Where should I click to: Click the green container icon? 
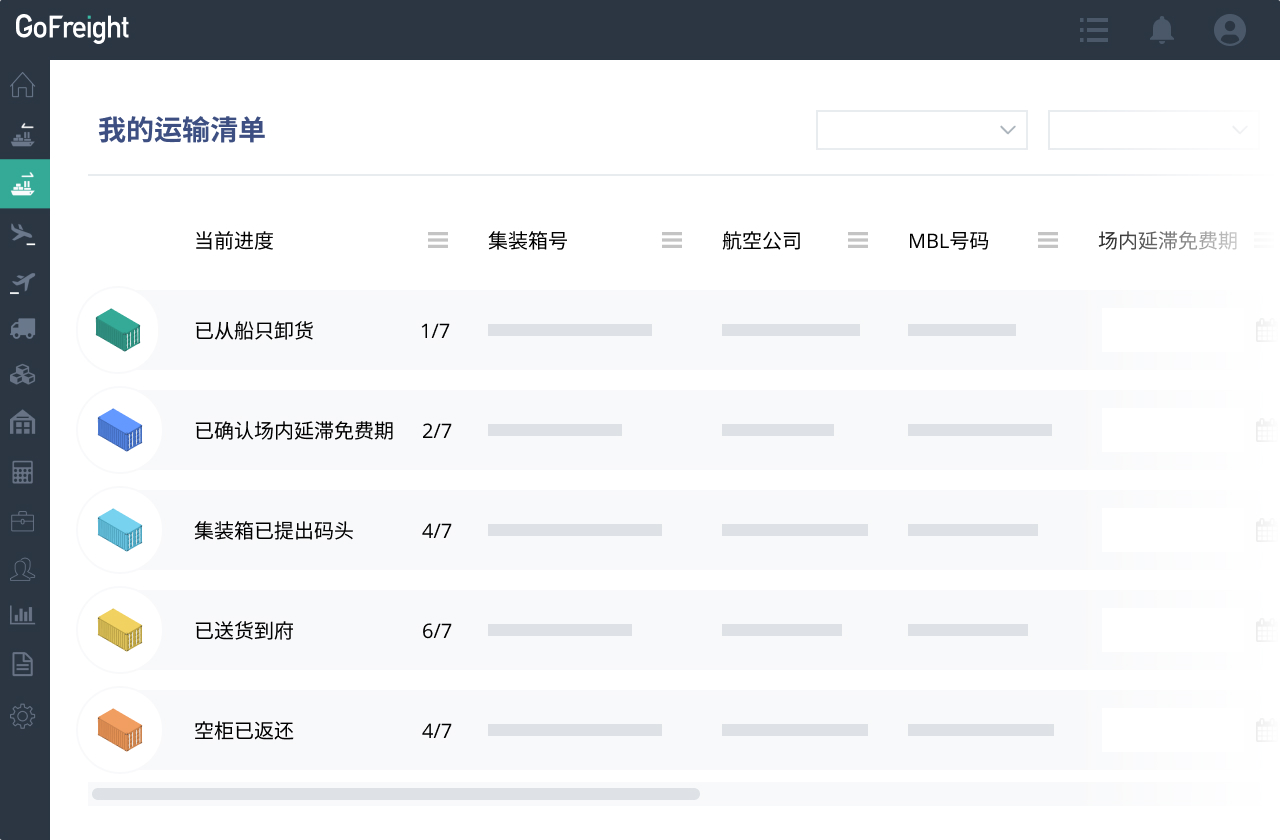118,330
